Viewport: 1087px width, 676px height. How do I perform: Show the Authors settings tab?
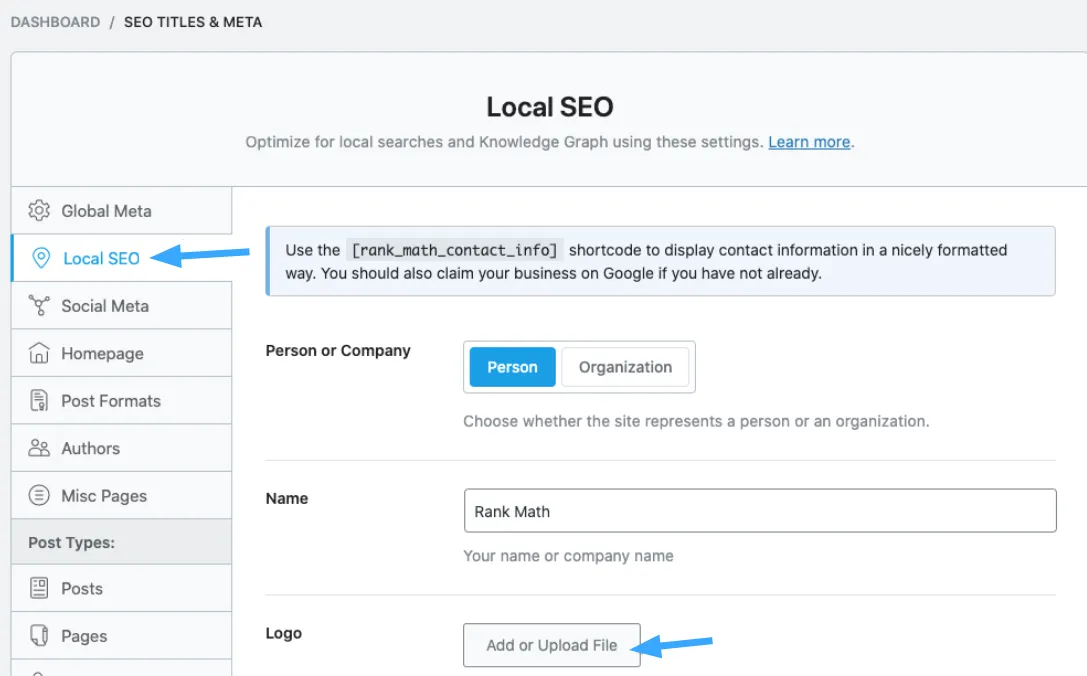click(x=121, y=448)
